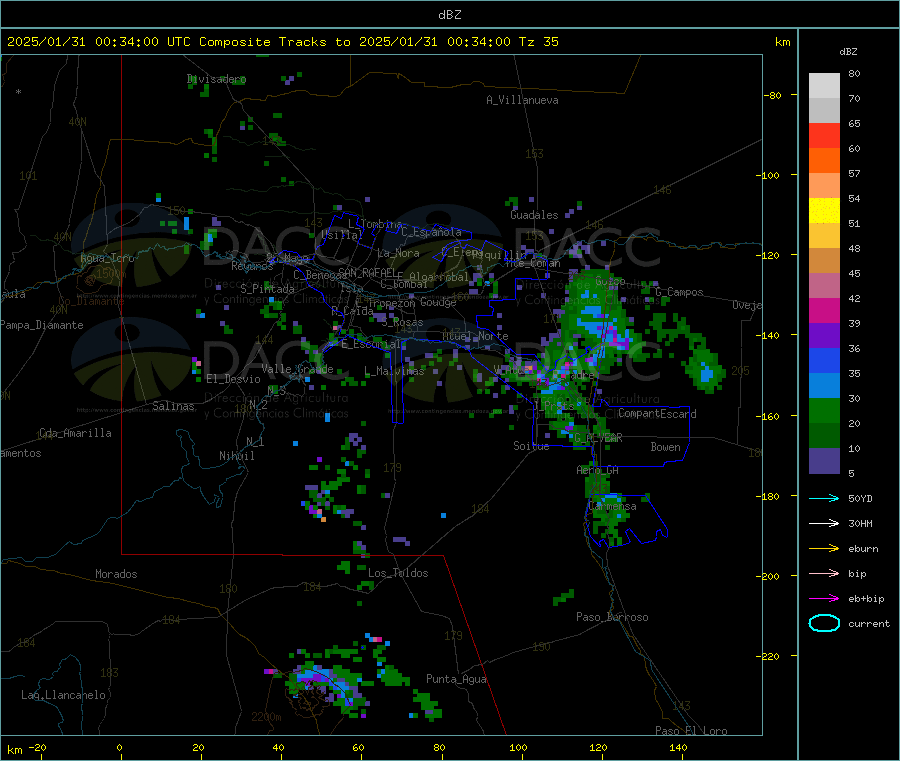Select the 'Bowen' location label
This screenshot has width=900, height=761.
(666, 446)
